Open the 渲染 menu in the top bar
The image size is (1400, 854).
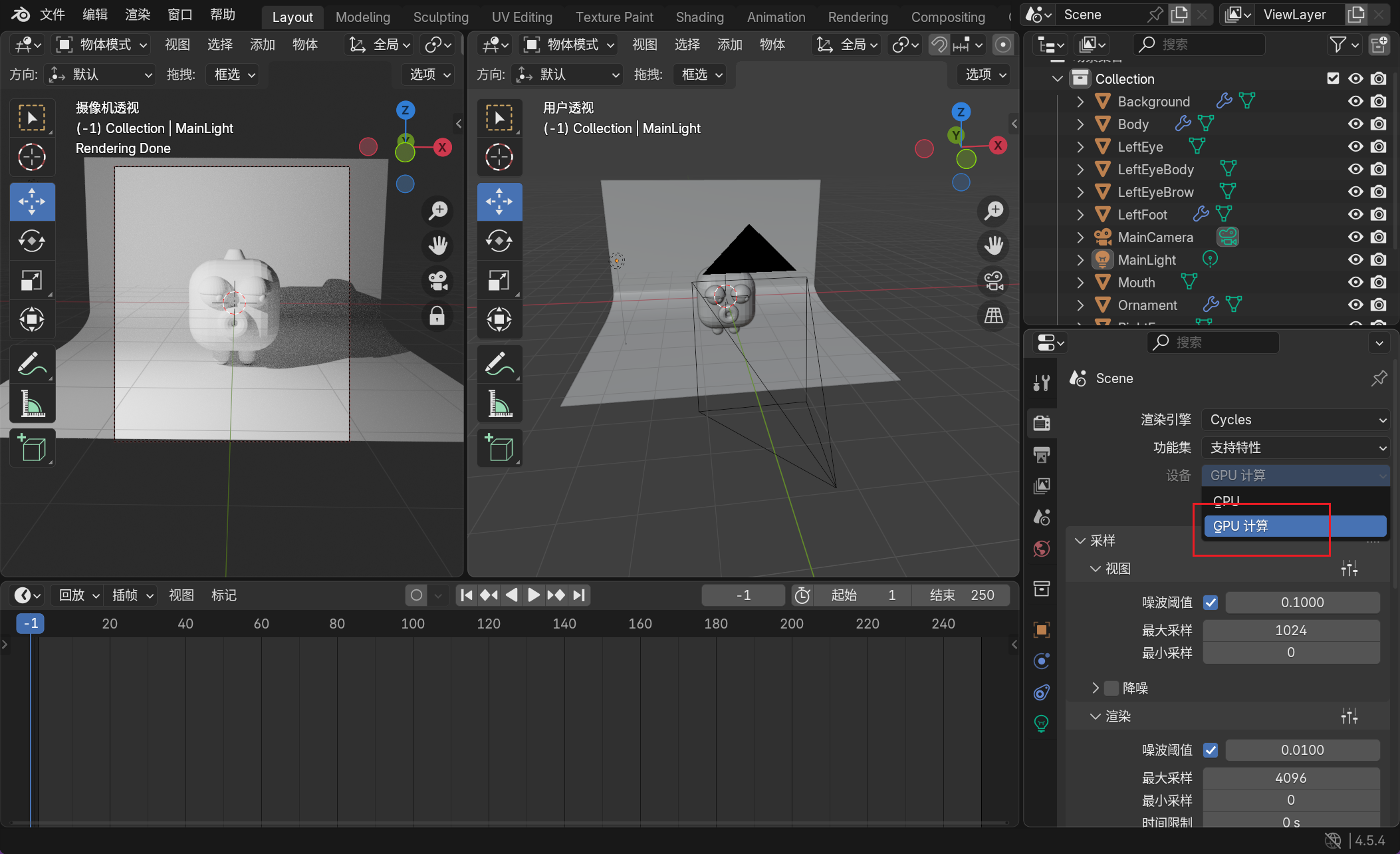coord(138,15)
